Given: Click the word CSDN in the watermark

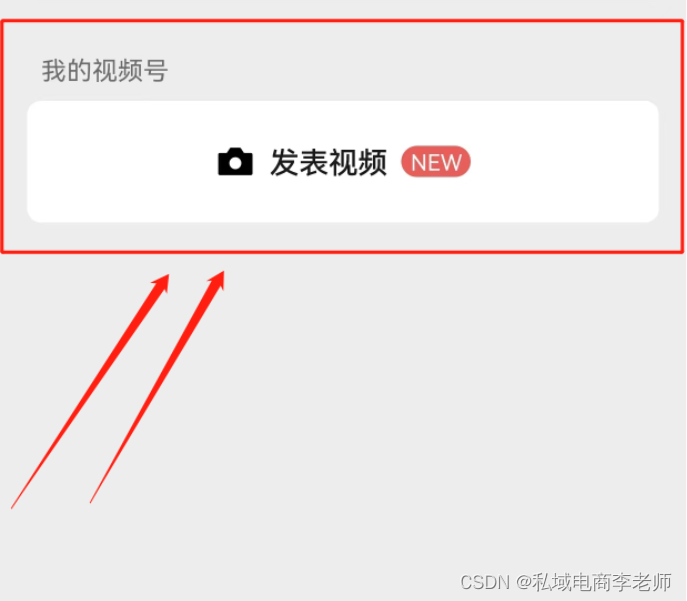Looking at the screenshot, I should coord(485,583).
